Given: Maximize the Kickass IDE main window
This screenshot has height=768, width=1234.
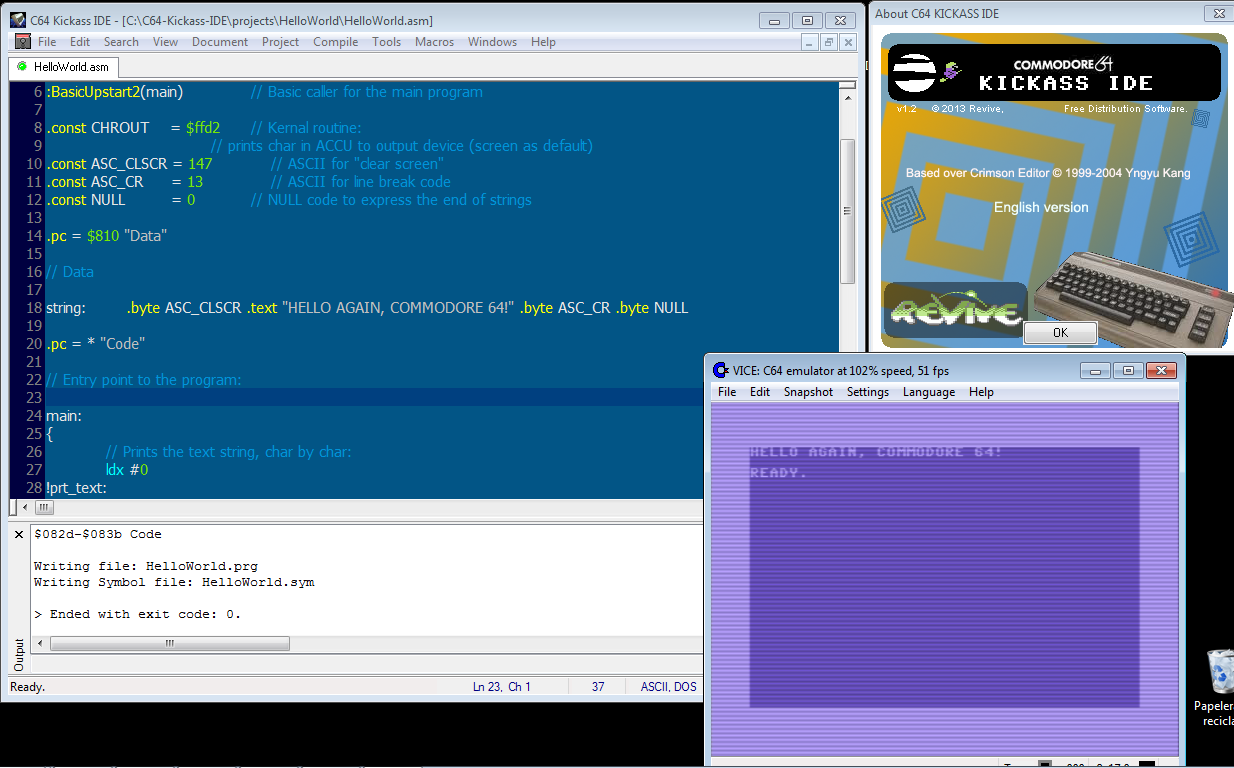Looking at the screenshot, I should point(807,20).
